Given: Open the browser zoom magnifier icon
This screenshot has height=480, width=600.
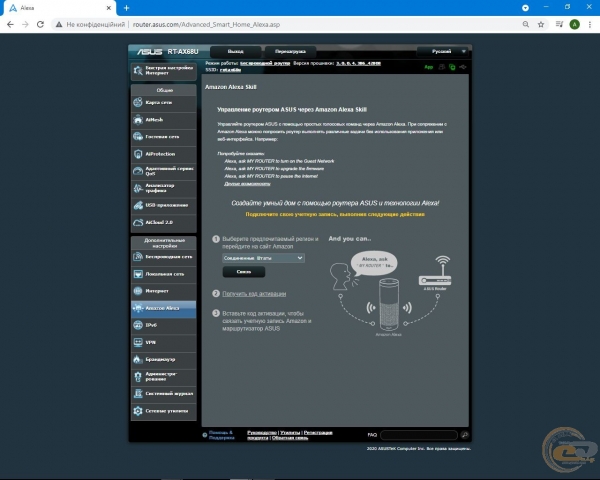Looking at the screenshot, I should [x=526, y=24].
